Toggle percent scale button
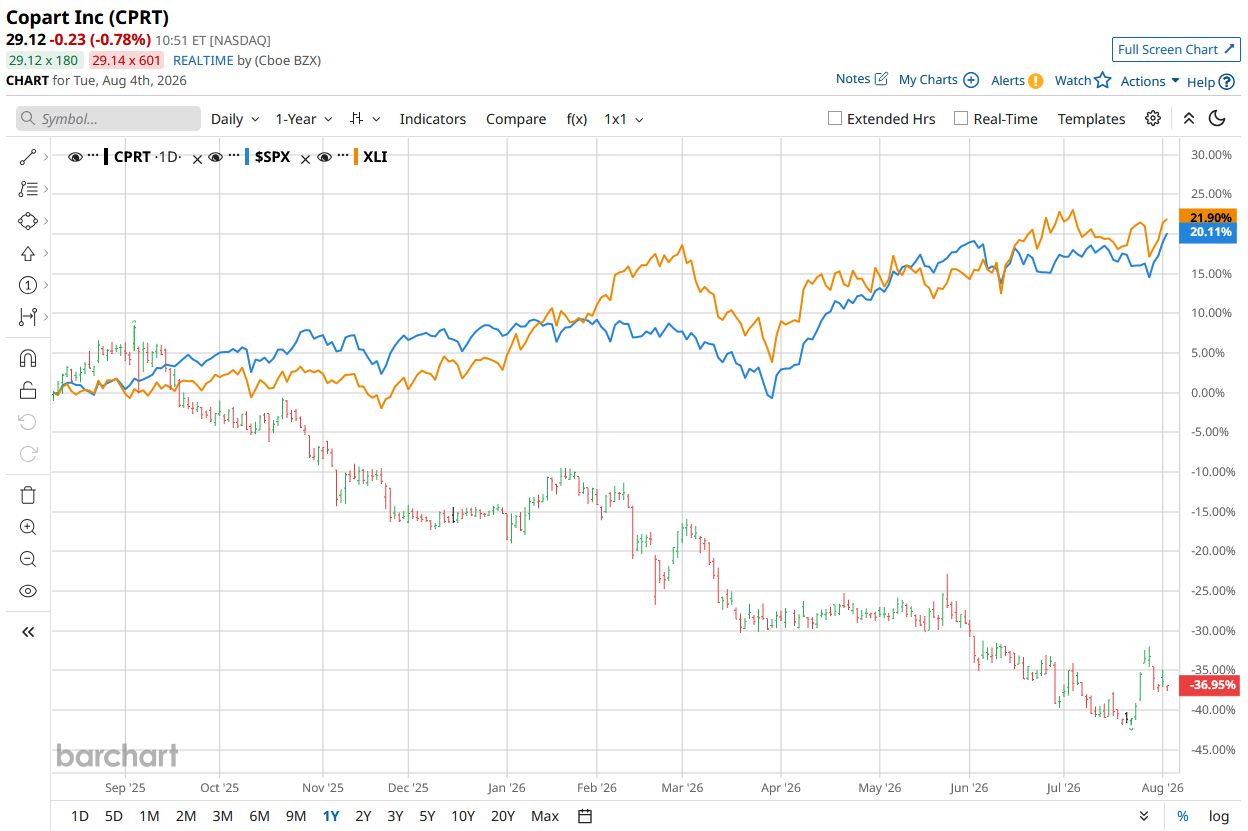 click(x=1183, y=816)
